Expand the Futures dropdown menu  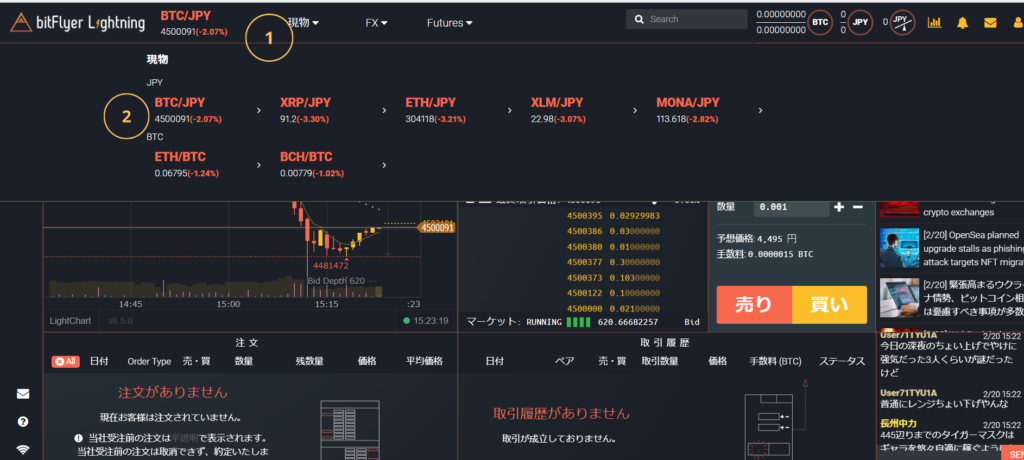click(x=450, y=23)
